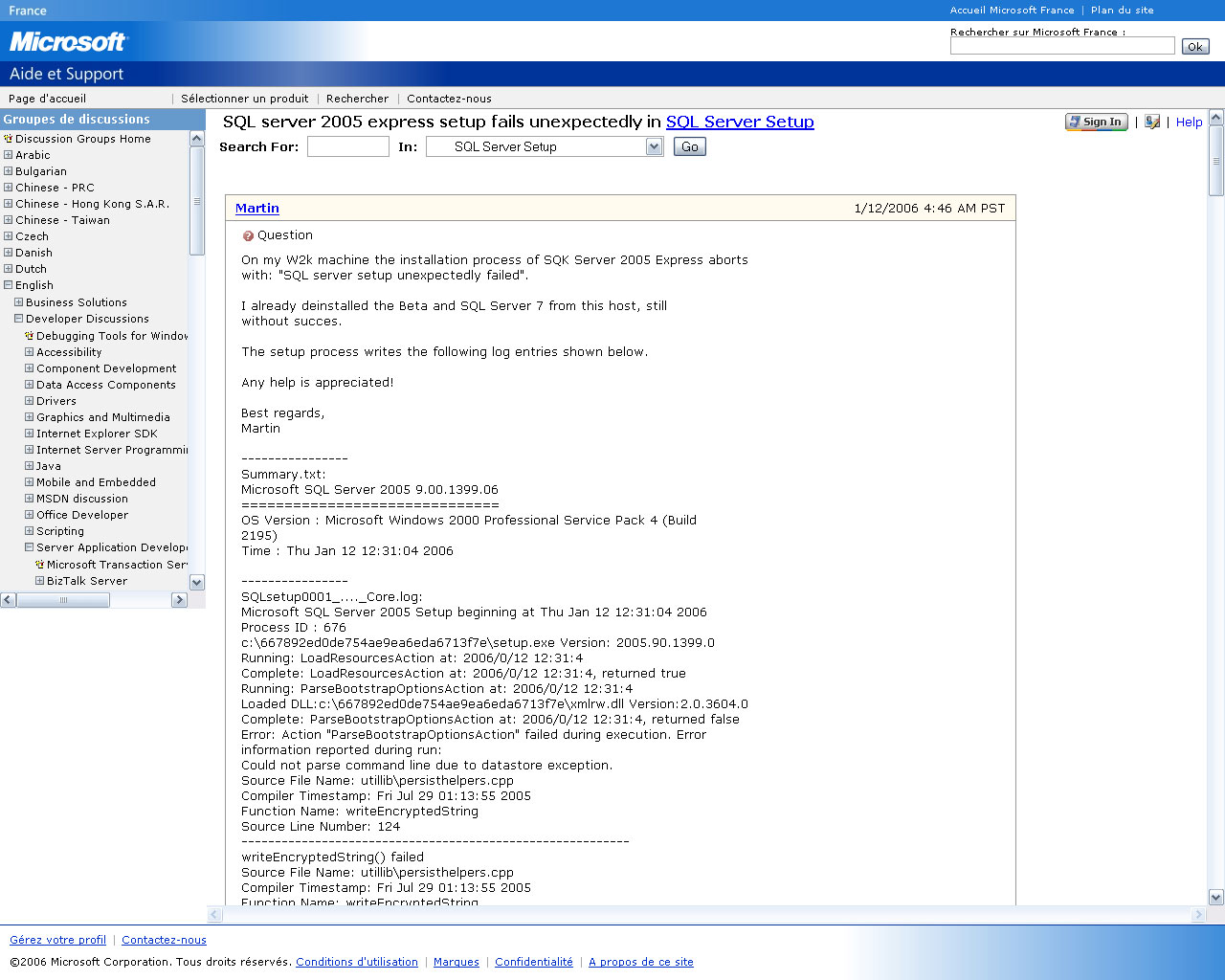Screen dimensions: 1225x980
Task: Open the Marques footer link
Action: pos(457,962)
